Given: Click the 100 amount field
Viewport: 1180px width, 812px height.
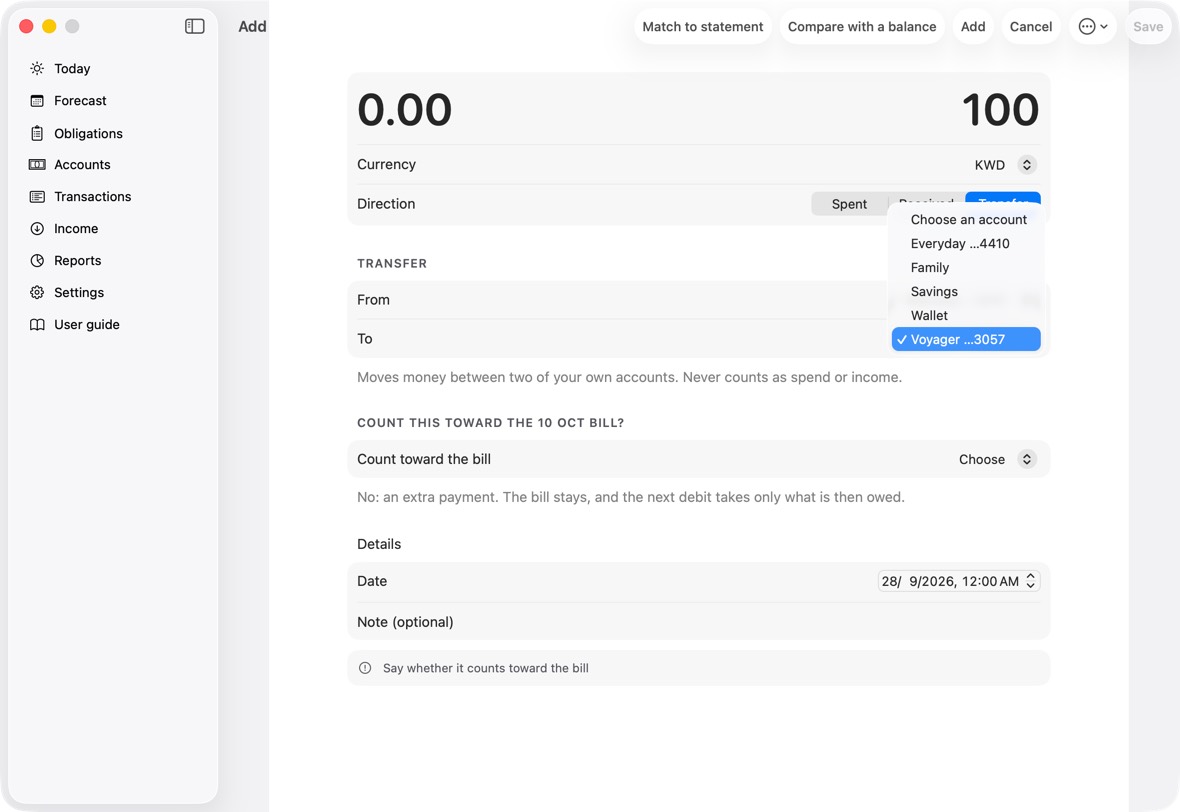Looking at the screenshot, I should (x=1000, y=110).
